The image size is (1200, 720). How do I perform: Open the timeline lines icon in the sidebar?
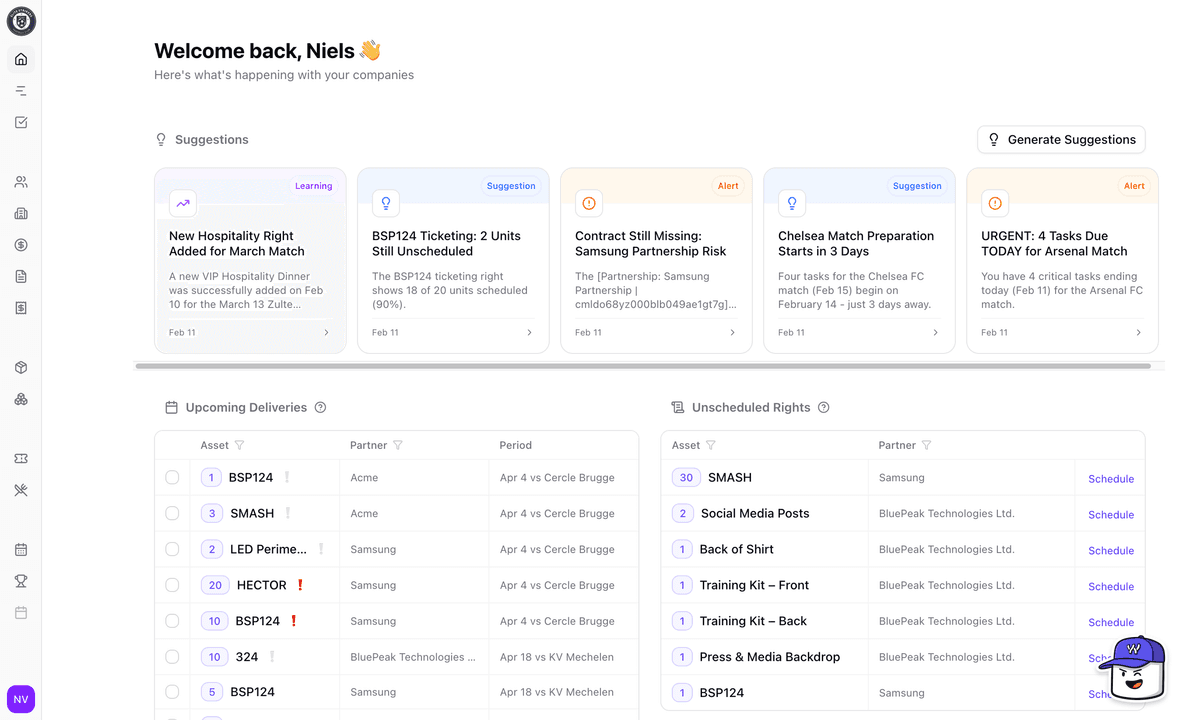tap(21, 91)
